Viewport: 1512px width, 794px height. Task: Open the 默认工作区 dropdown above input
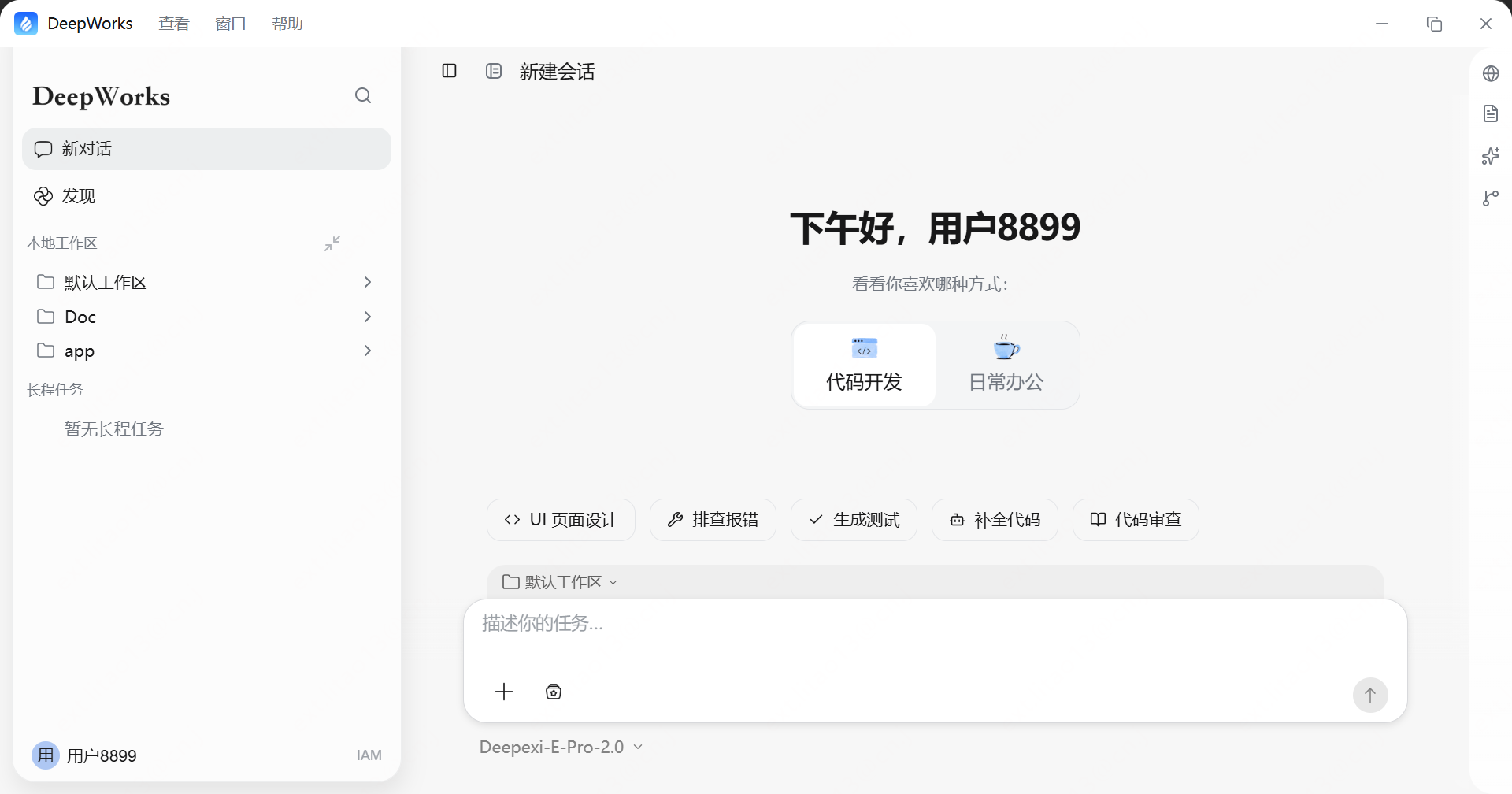tap(560, 582)
